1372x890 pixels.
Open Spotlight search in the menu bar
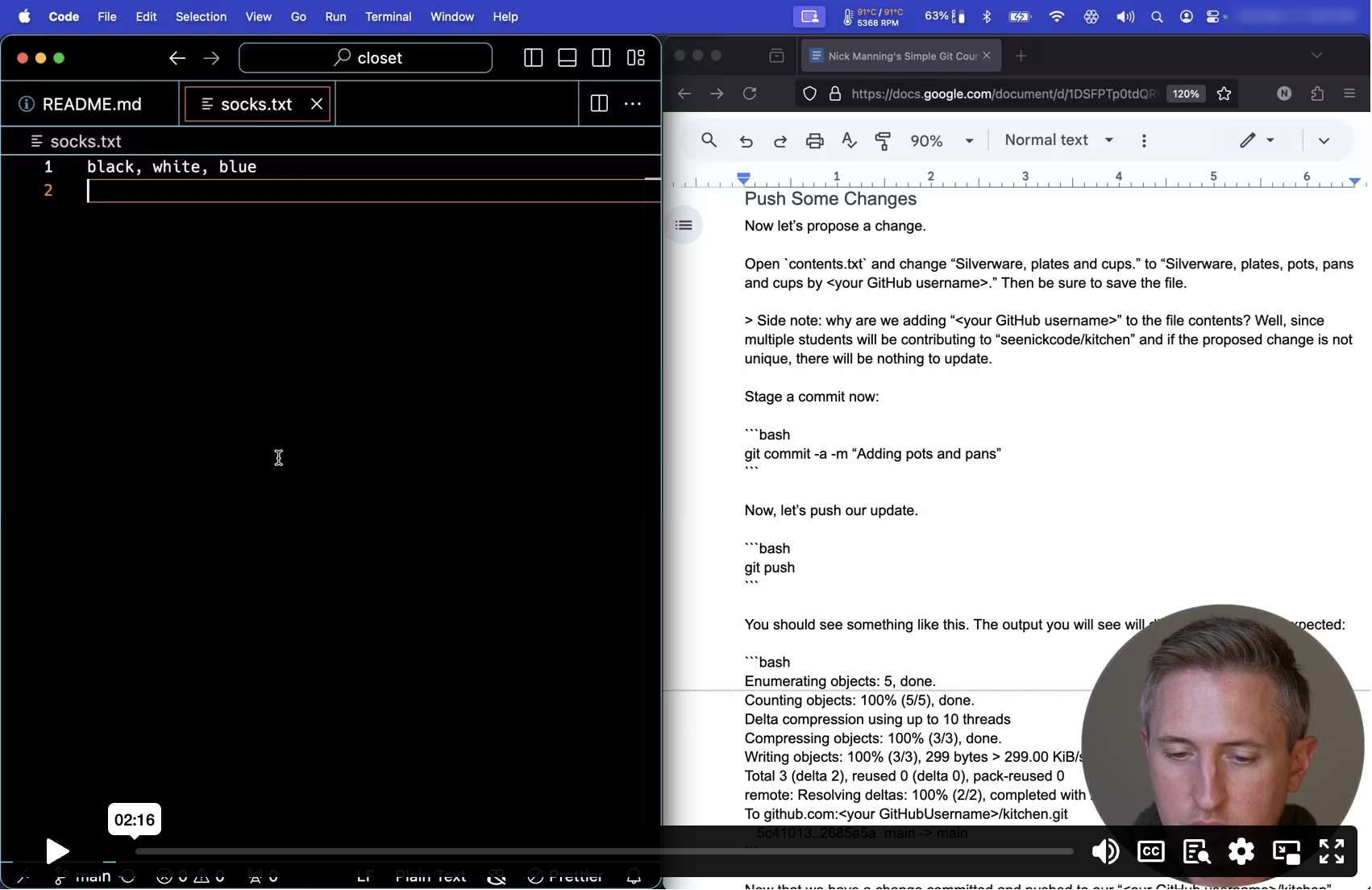(x=1157, y=16)
